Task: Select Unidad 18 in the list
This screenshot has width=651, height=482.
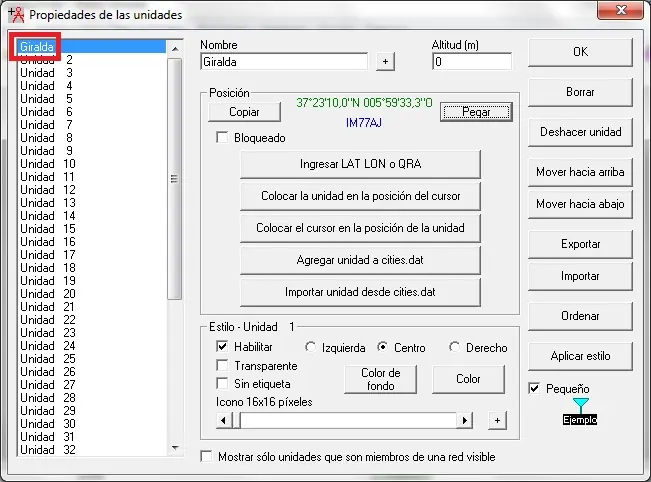Action: (x=91, y=268)
